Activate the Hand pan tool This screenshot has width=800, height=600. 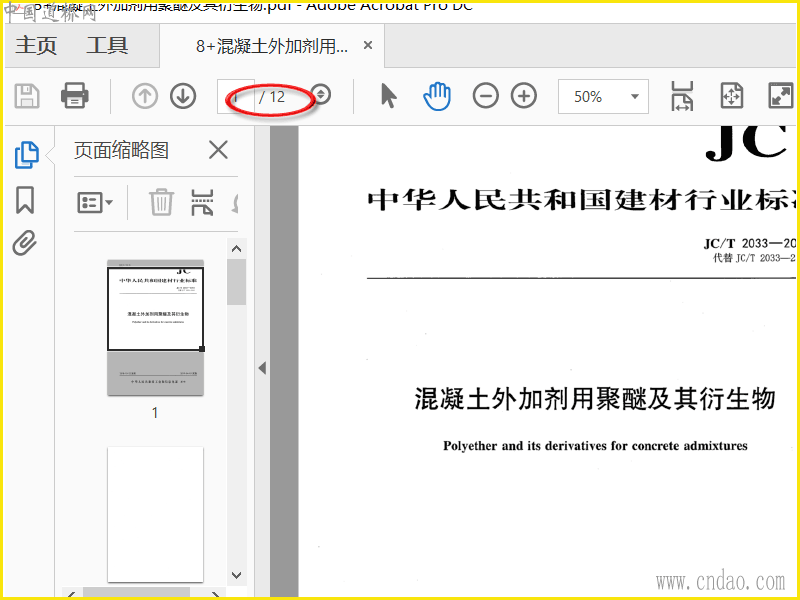pos(437,96)
